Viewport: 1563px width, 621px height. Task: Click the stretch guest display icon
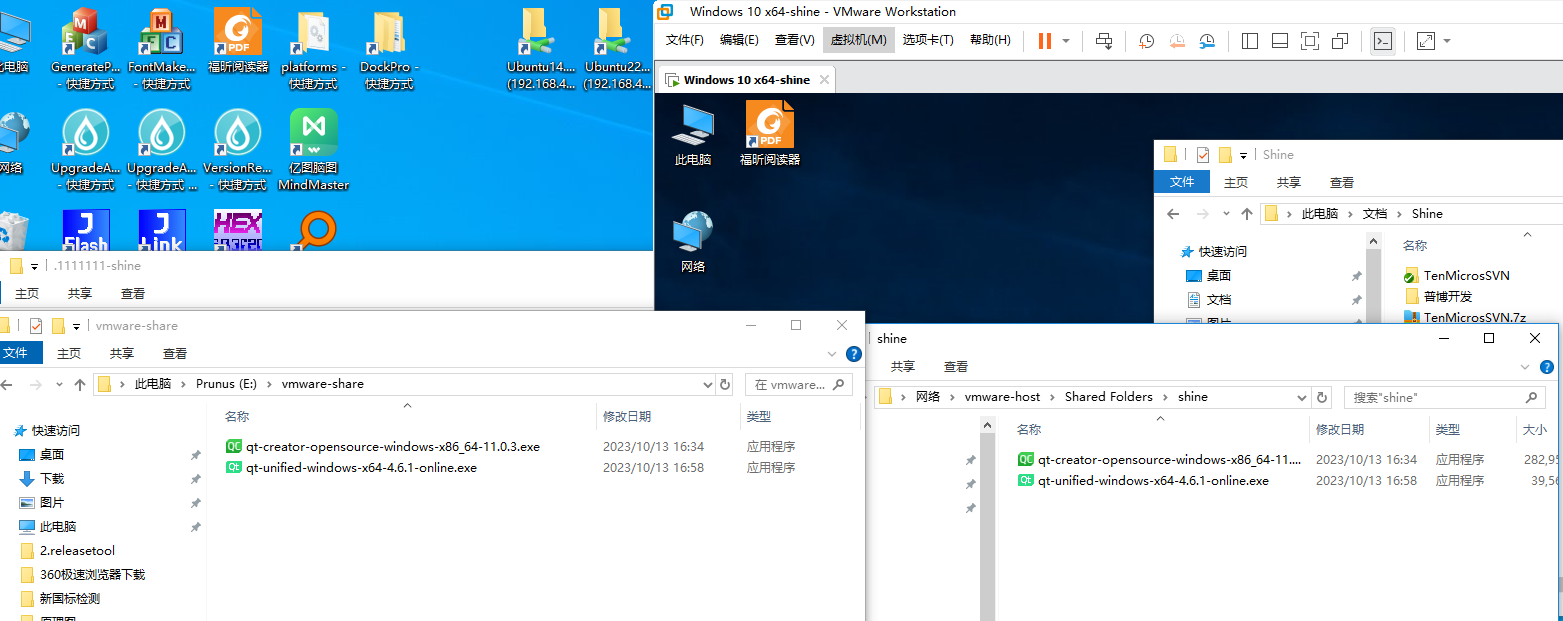click(x=1426, y=41)
